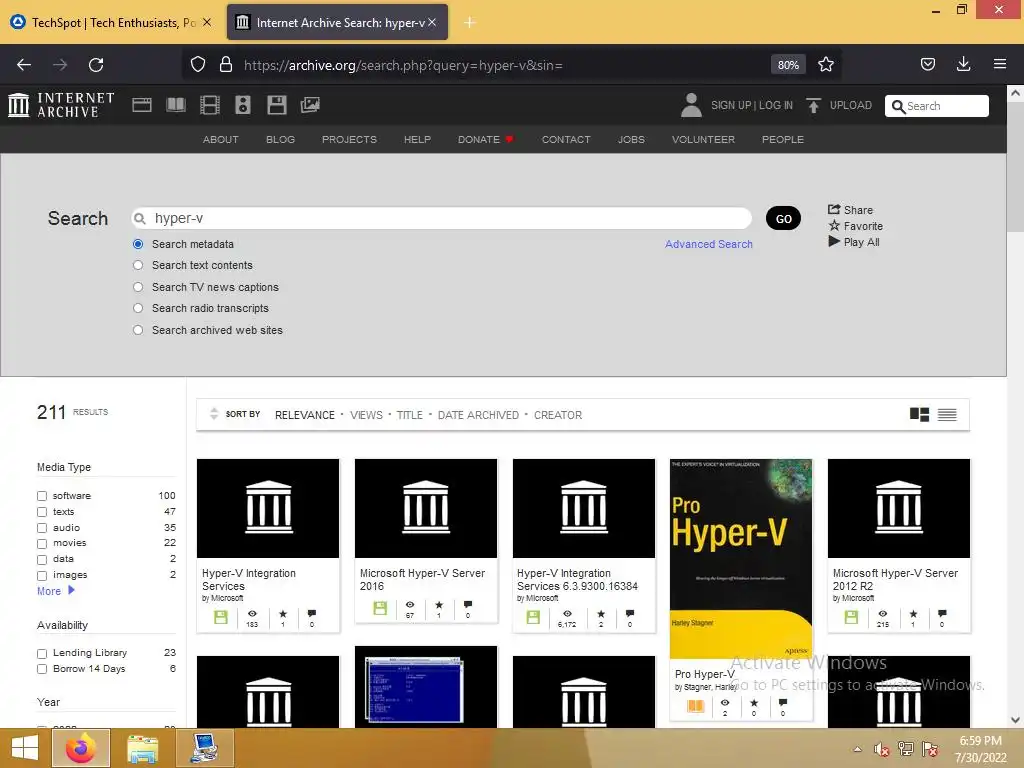
Task: Open the Texts book icon in the Archive navbar
Action: 176,104
